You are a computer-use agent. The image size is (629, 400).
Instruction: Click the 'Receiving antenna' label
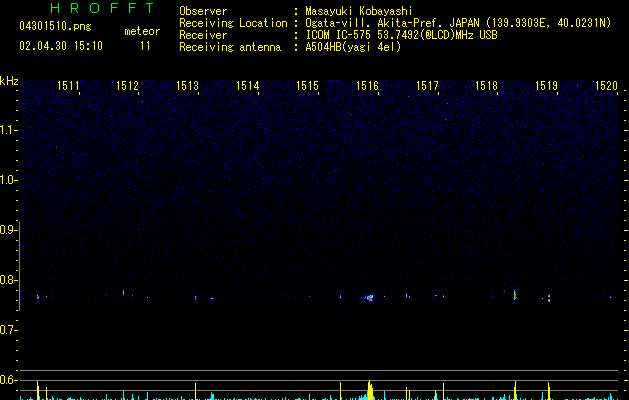point(230,47)
